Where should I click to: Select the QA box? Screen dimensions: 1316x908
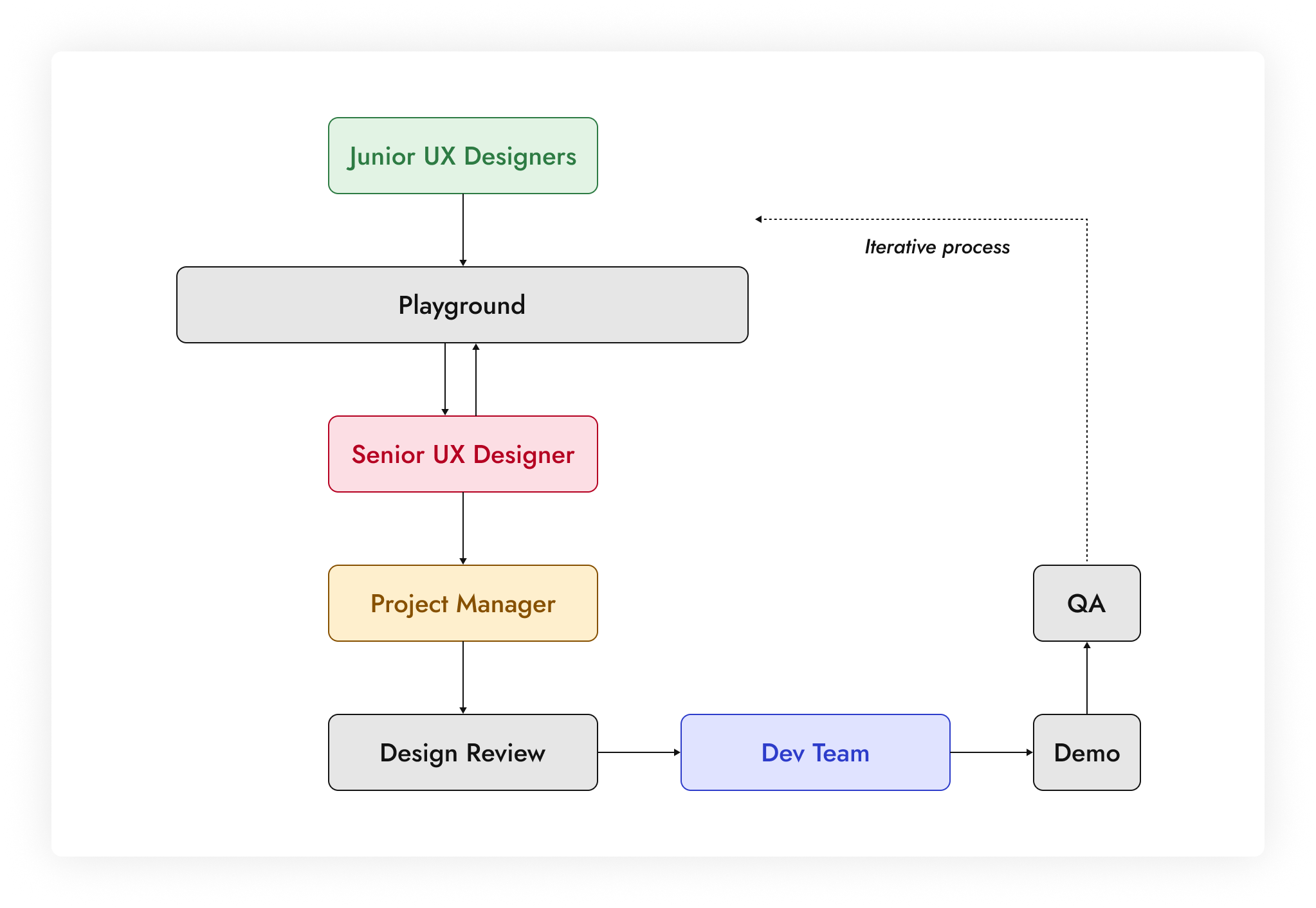pyautogui.click(x=1086, y=603)
